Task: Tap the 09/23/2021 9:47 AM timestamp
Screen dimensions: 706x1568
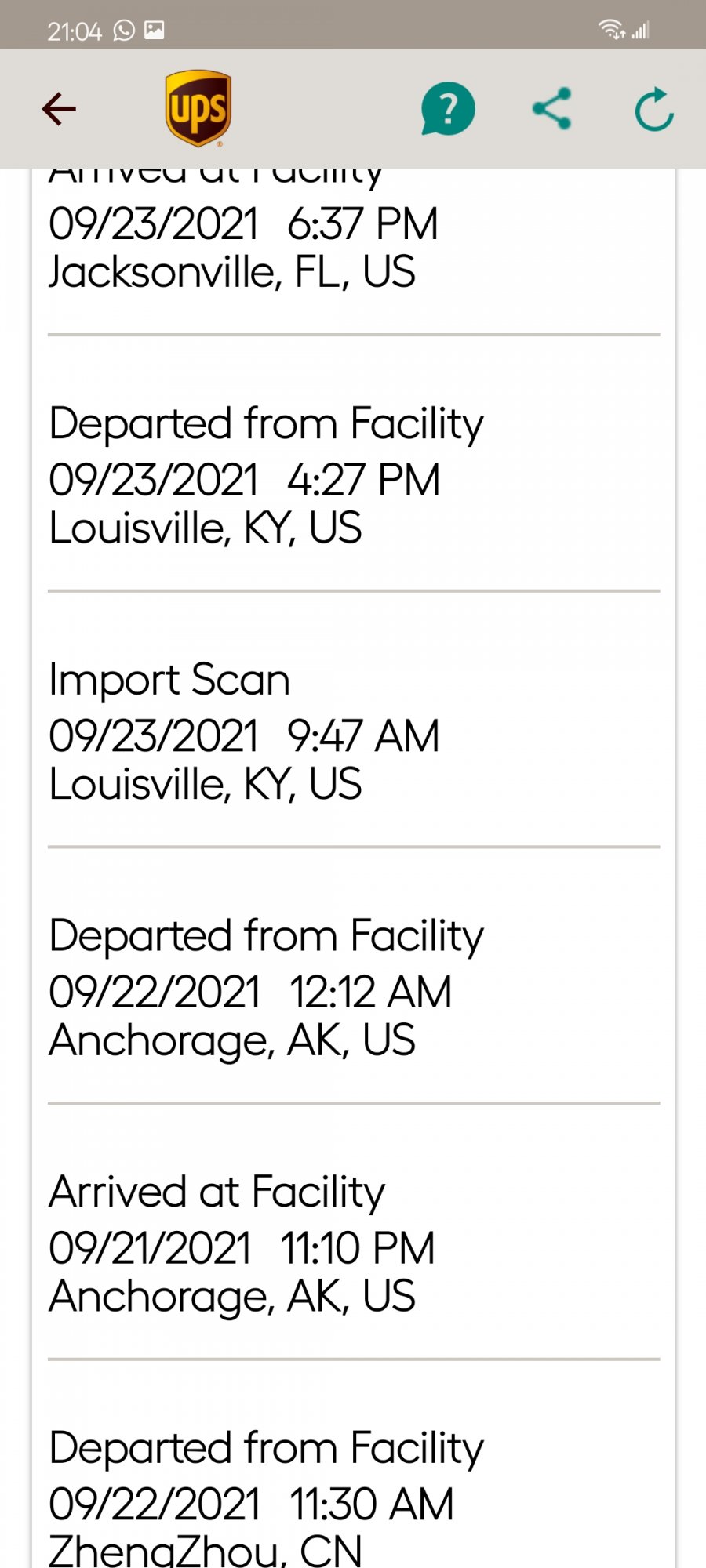Action: pyautogui.click(x=244, y=736)
